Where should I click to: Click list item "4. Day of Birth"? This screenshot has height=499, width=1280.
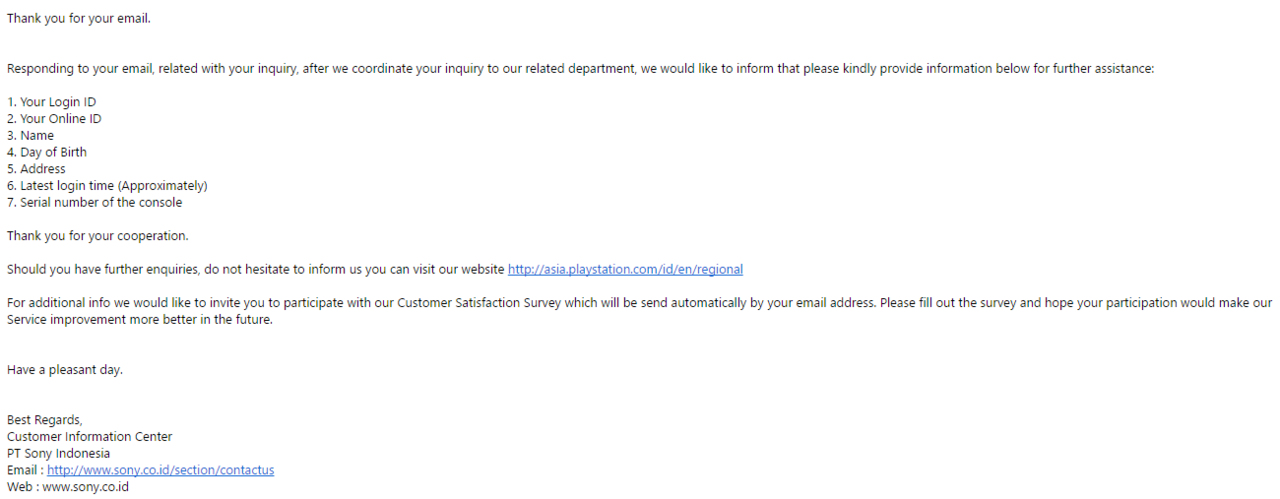[x=47, y=152]
